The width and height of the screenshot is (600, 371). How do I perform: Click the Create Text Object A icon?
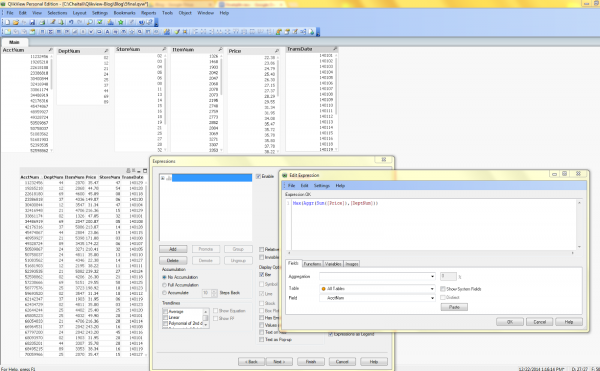(108, 32)
